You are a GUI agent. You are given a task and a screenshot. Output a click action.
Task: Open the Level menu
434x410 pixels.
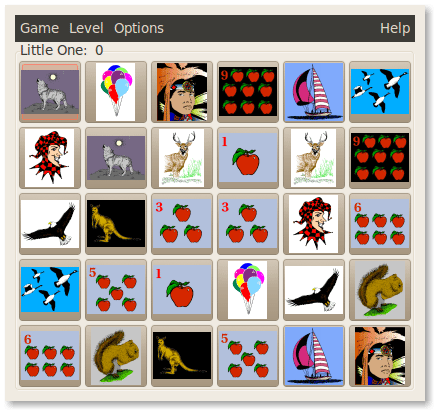tap(86, 28)
